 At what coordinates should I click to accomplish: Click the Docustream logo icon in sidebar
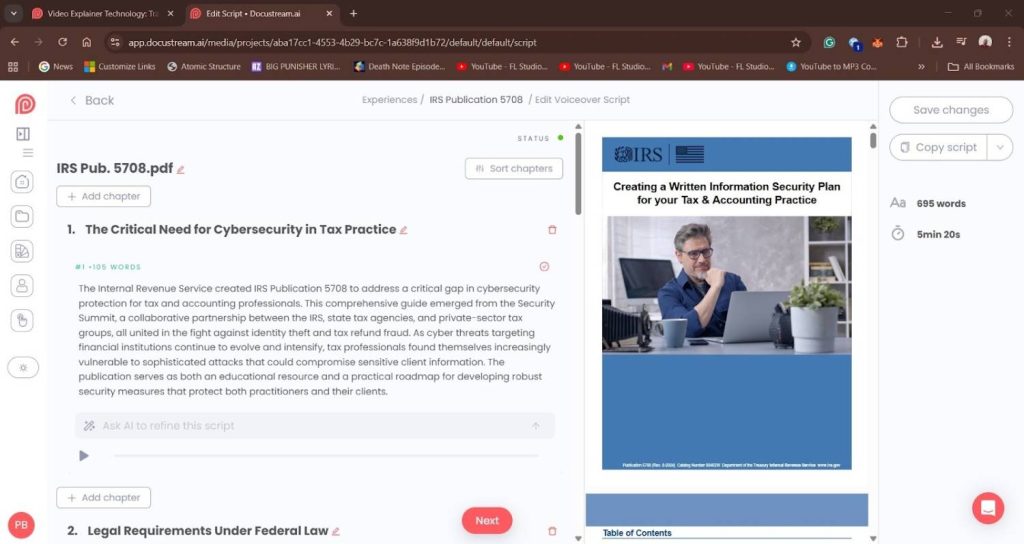25,104
